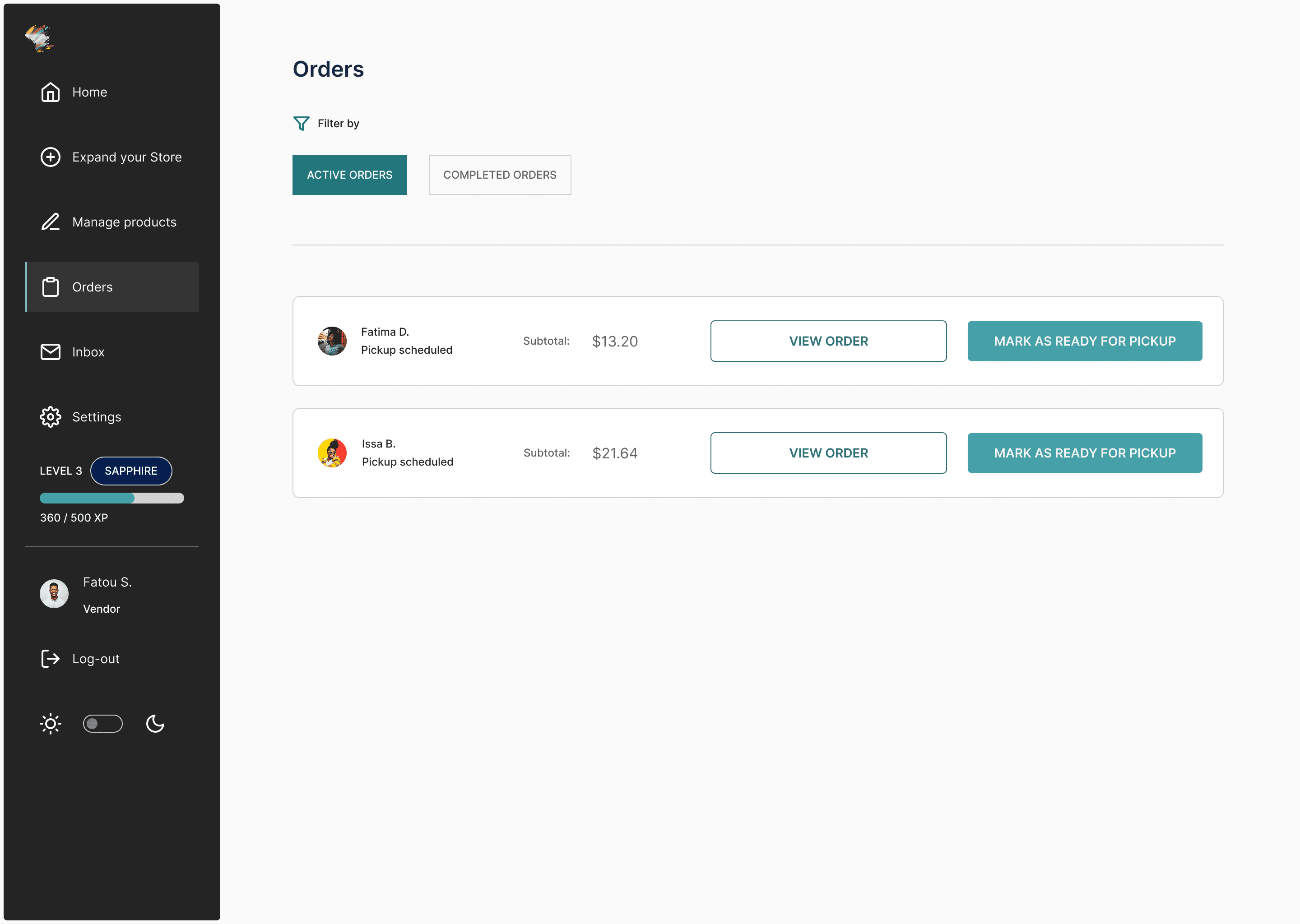
Task: Click the store logo at sidebar top
Action: 39,39
